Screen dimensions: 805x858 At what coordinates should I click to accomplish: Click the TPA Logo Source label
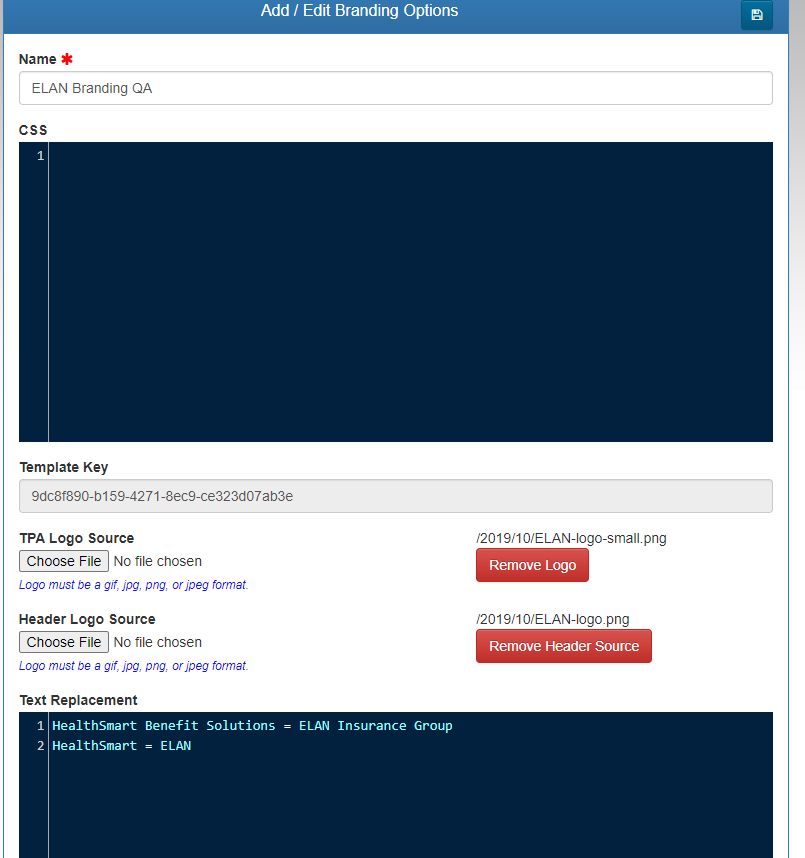[76, 538]
